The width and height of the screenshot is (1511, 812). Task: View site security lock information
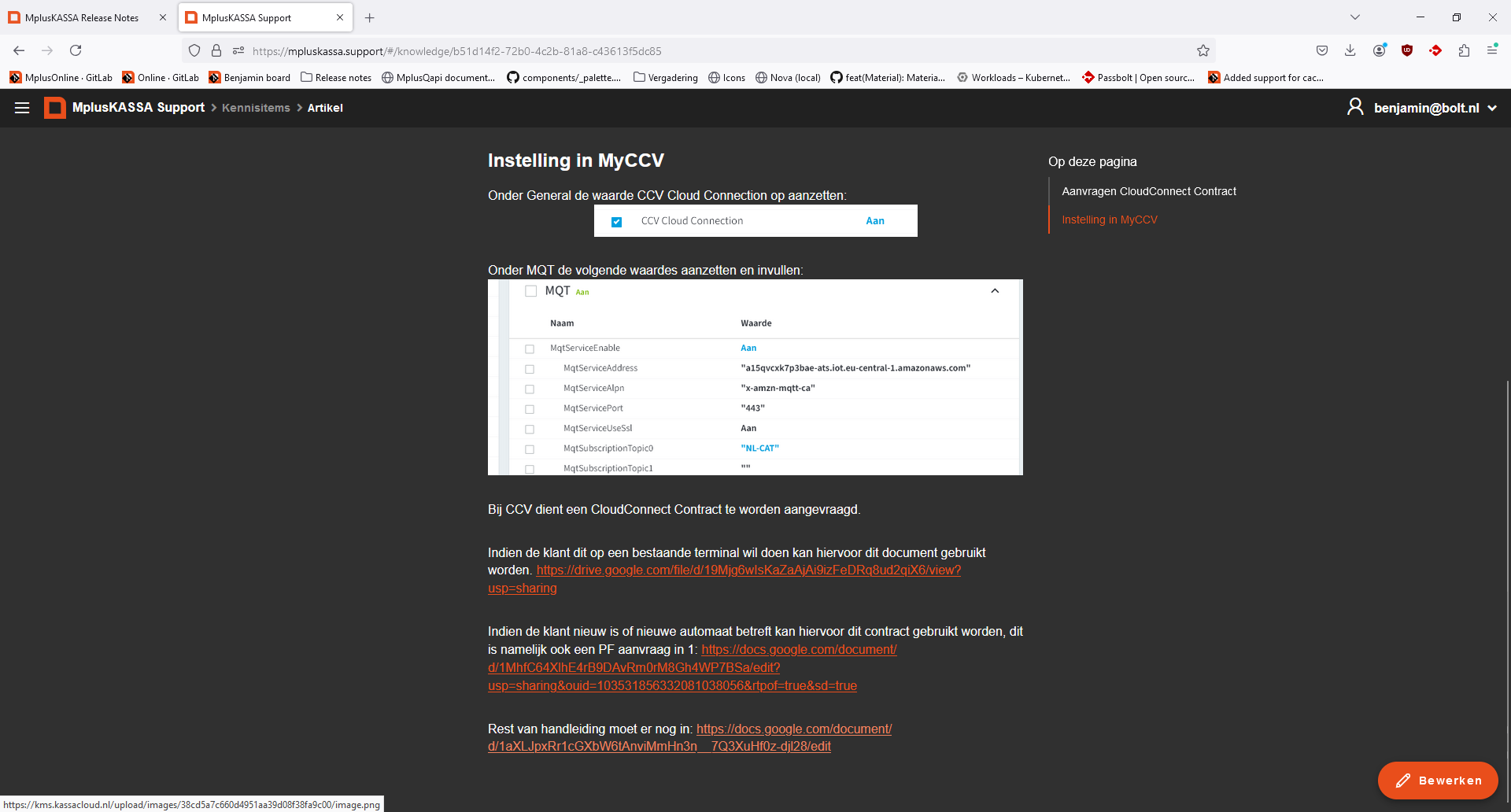216,50
